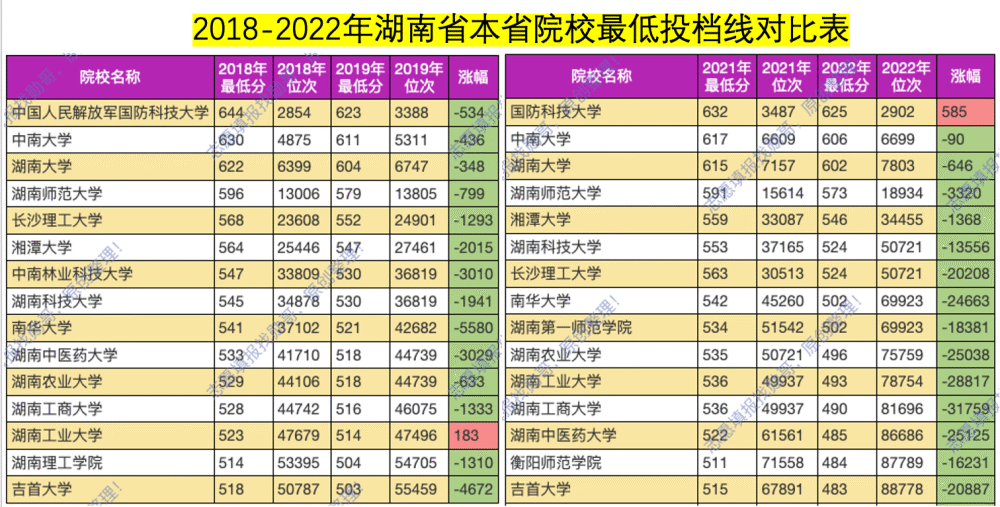Select the 2018 score cell 644
The height and width of the screenshot is (507, 1000).
pyautogui.click(x=243, y=113)
